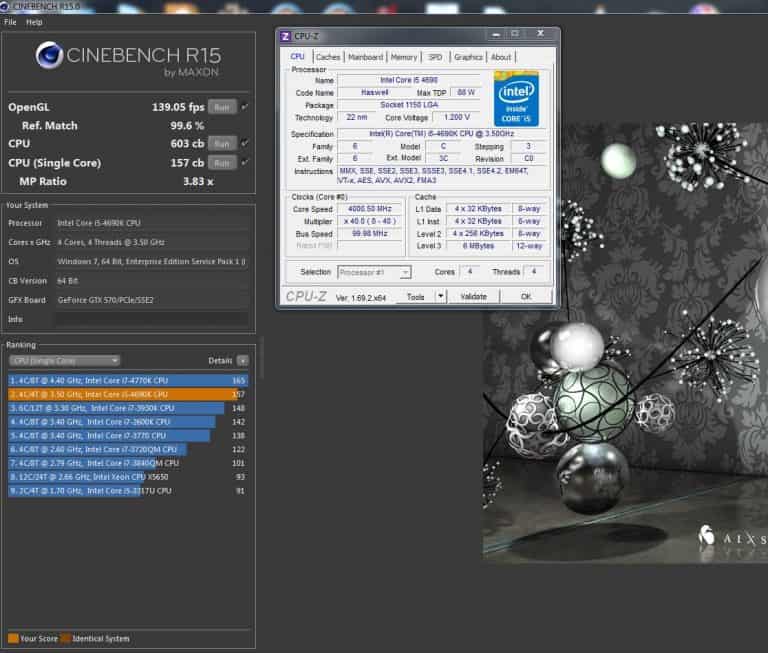Select the Core i7-3720QM ranking row
The width and height of the screenshot is (768, 653).
click(128, 449)
